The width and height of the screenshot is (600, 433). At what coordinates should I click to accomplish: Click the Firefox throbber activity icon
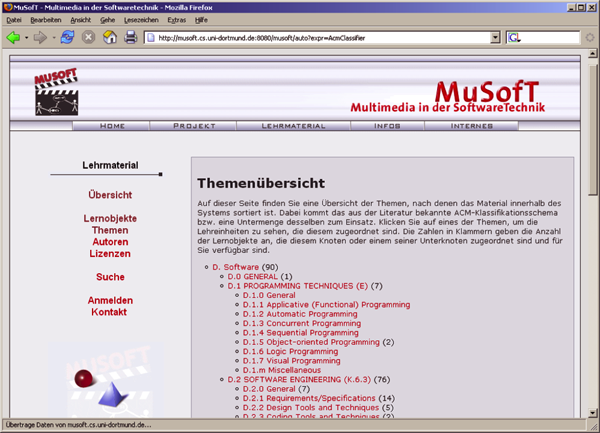pyautogui.click(x=590, y=37)
